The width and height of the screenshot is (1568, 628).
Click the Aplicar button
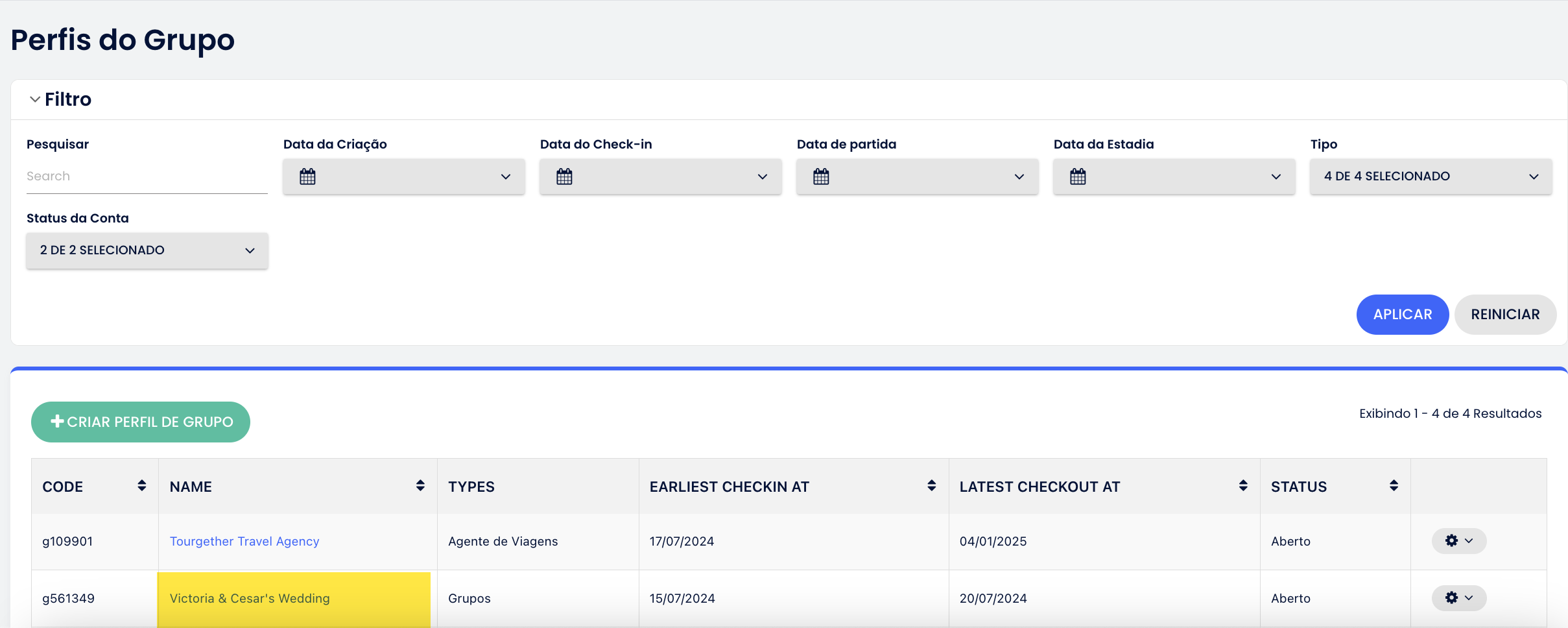click(x=1402, y=315)
